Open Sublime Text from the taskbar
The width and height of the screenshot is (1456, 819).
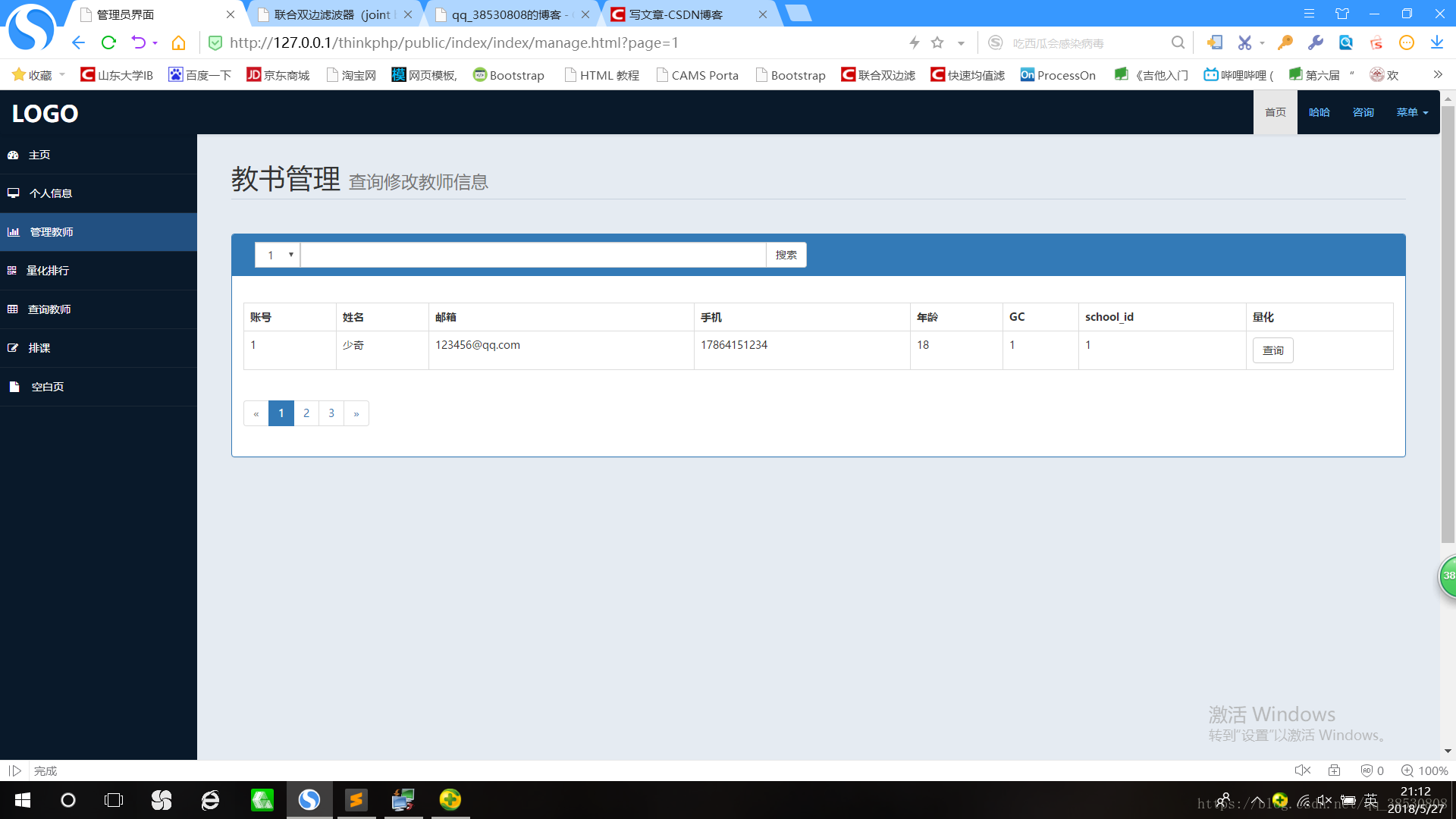tap(356, 800)
